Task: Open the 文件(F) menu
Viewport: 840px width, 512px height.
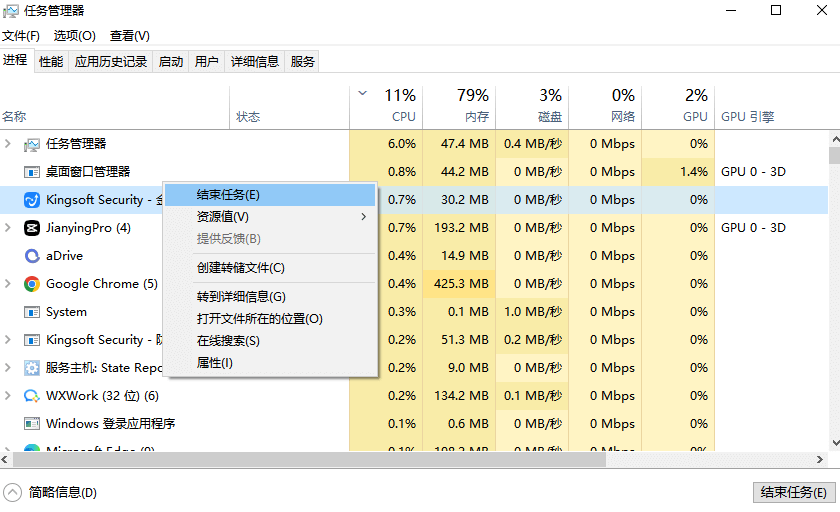Action: pos(21,36)
